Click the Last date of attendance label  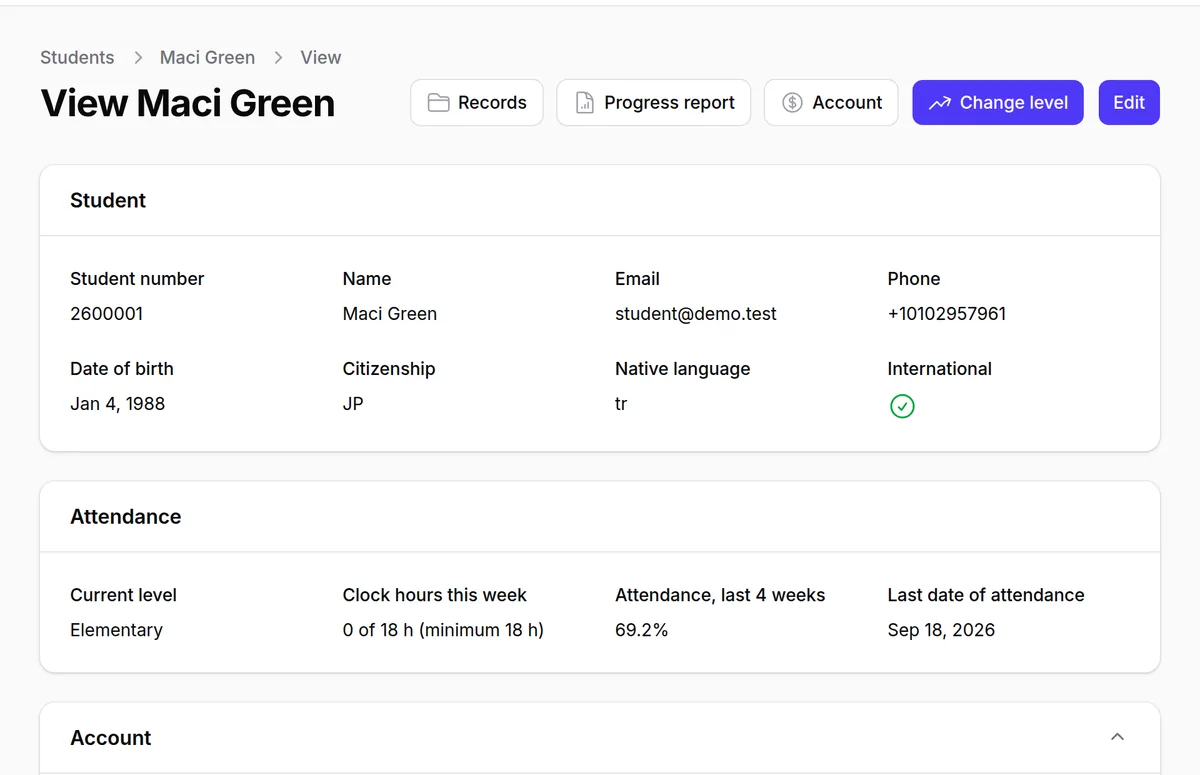tap(986, 595)
